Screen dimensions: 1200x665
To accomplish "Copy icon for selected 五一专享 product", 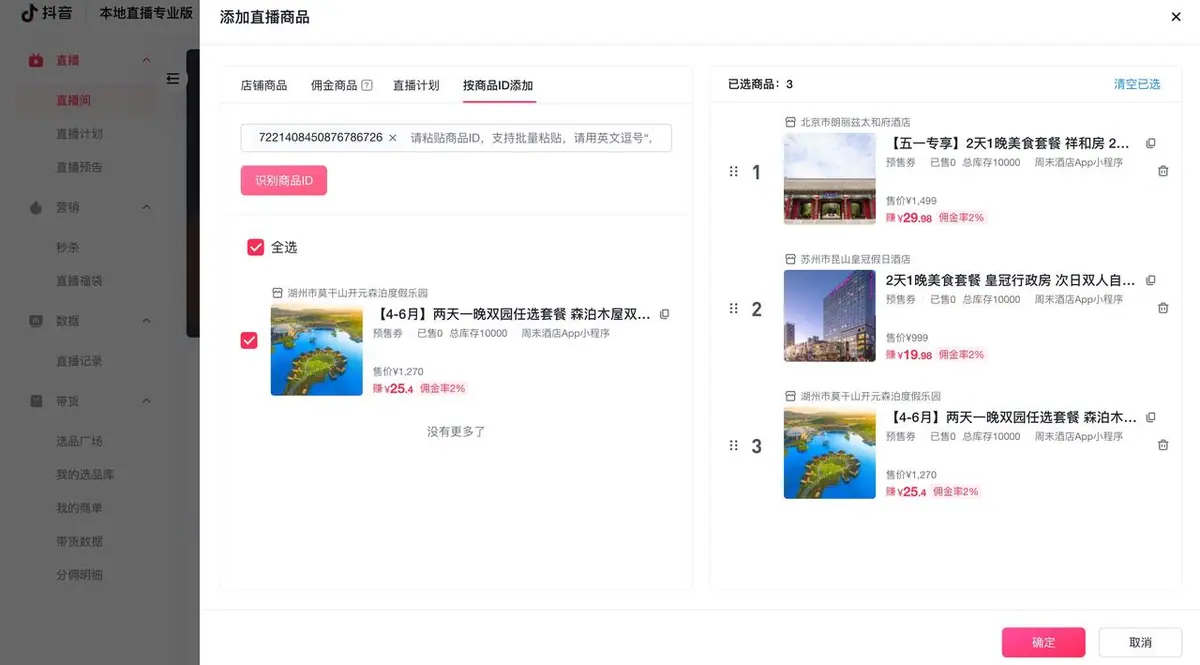I will [x=1150, y=143].
